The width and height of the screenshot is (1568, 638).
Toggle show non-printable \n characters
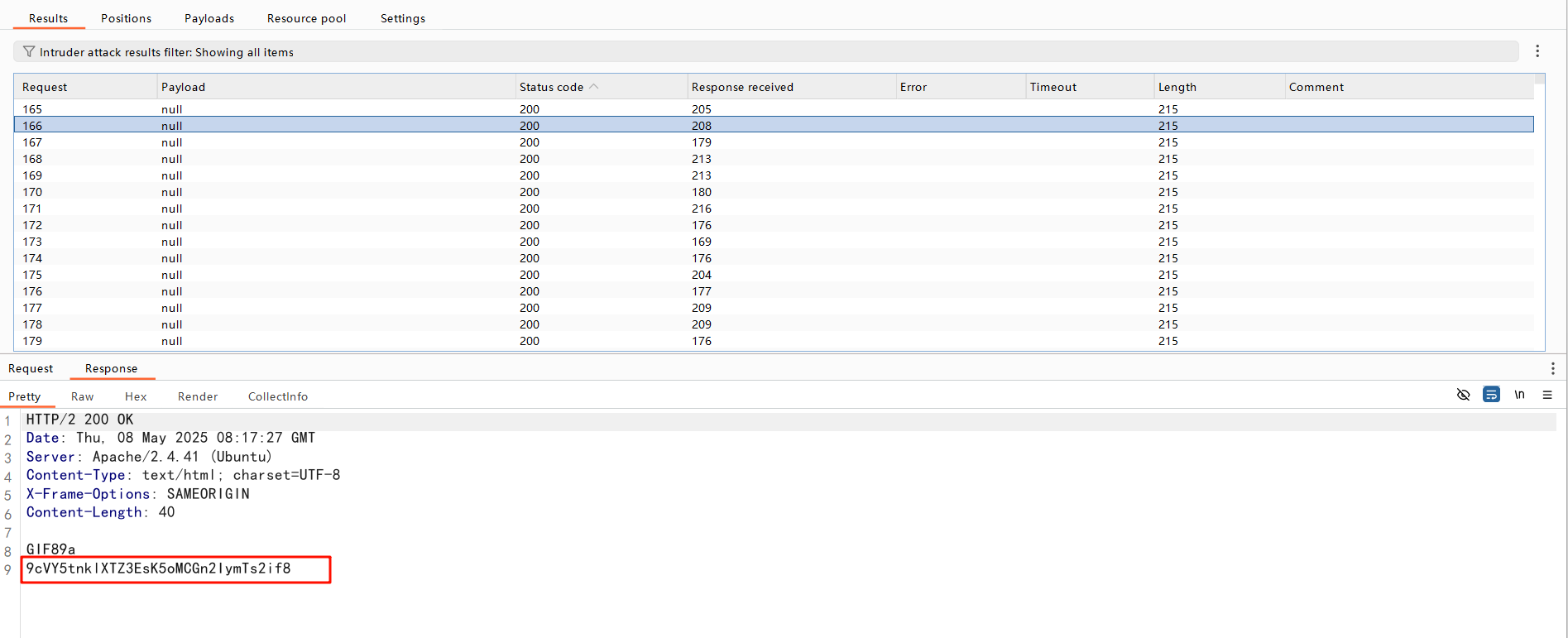click(x=1519, y=395)
